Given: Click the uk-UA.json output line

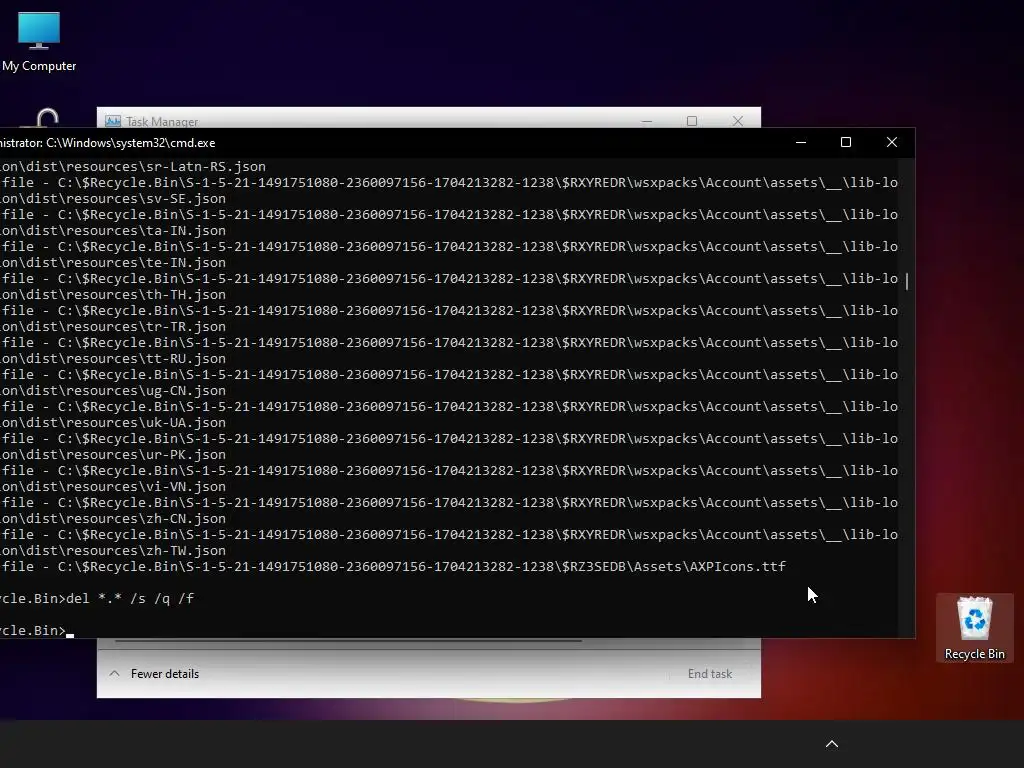Looking at the screenshot, I should tap(113, 423).
